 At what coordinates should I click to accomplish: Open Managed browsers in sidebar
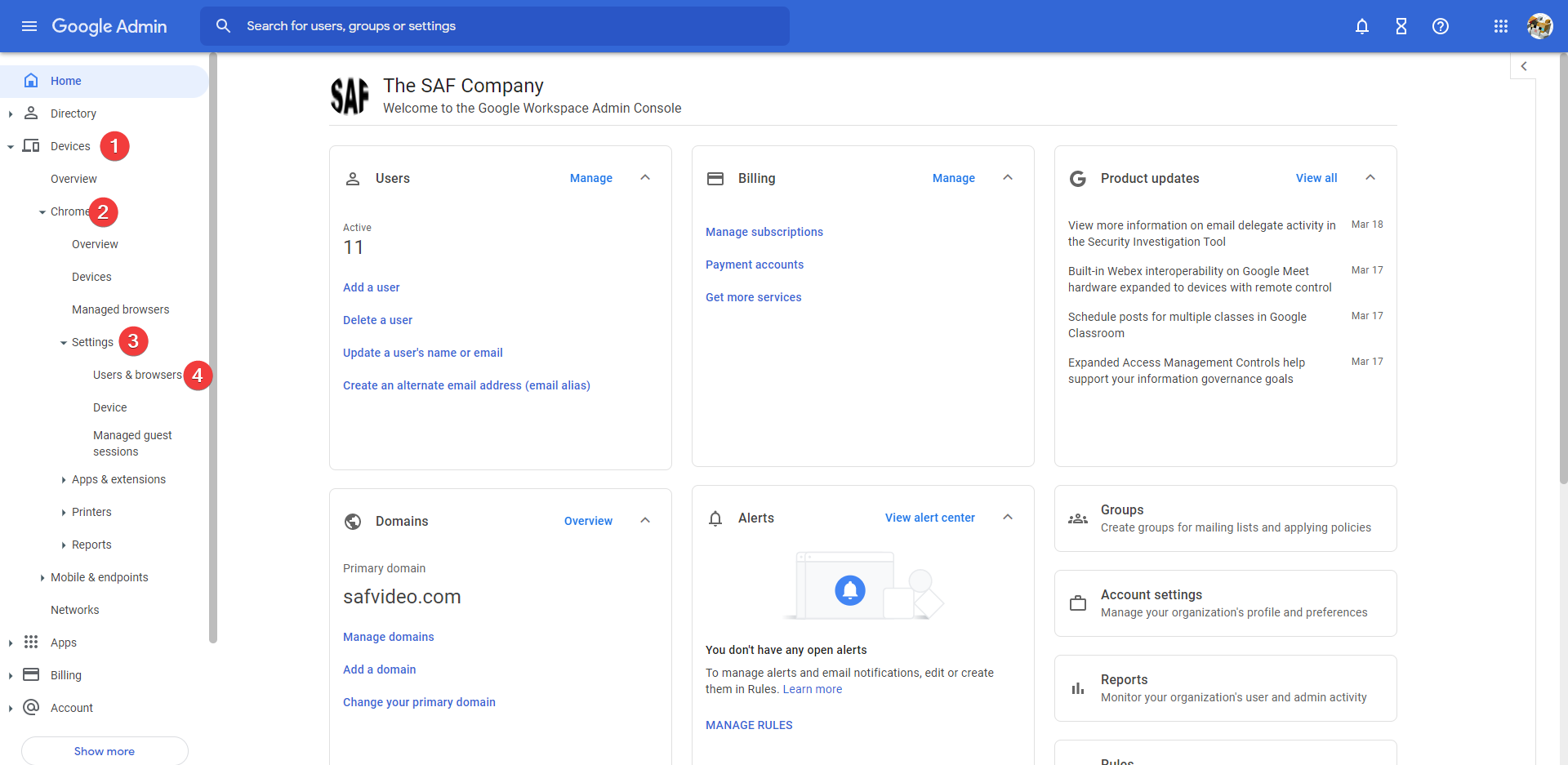(x=121, y=309)
